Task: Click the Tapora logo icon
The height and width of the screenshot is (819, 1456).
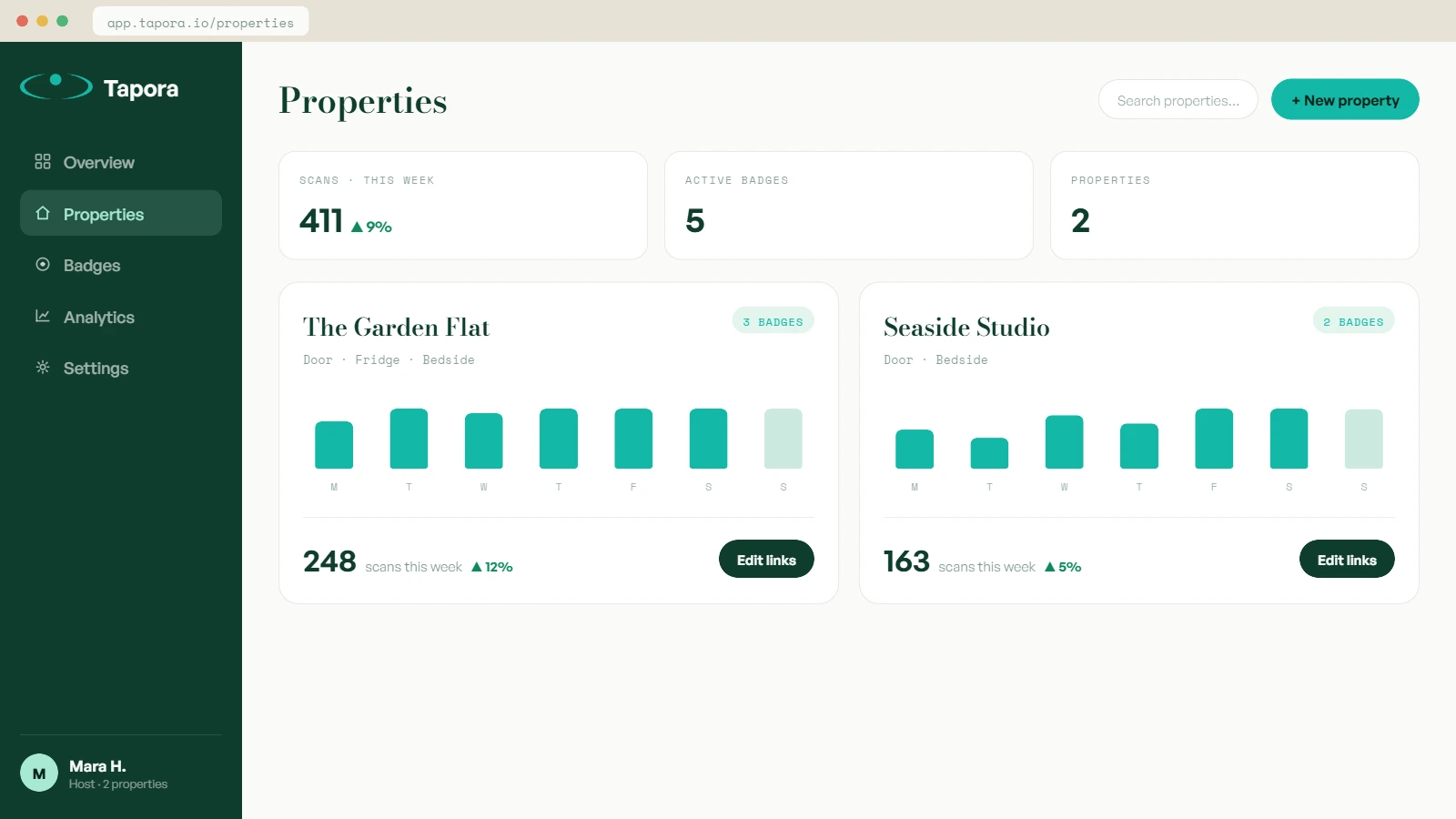Action: [x=56, y=86]
